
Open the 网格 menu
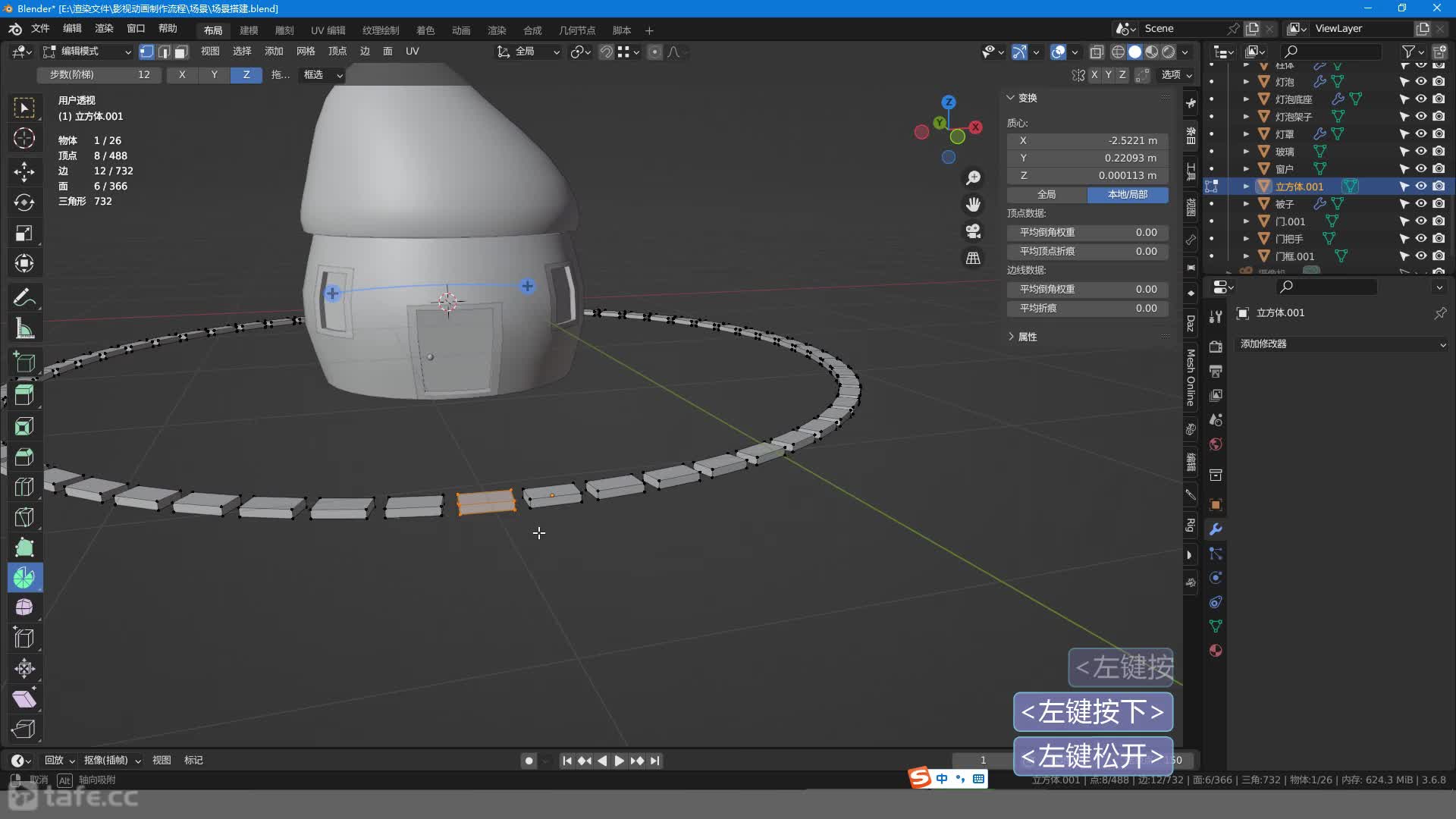click(306, 52)
